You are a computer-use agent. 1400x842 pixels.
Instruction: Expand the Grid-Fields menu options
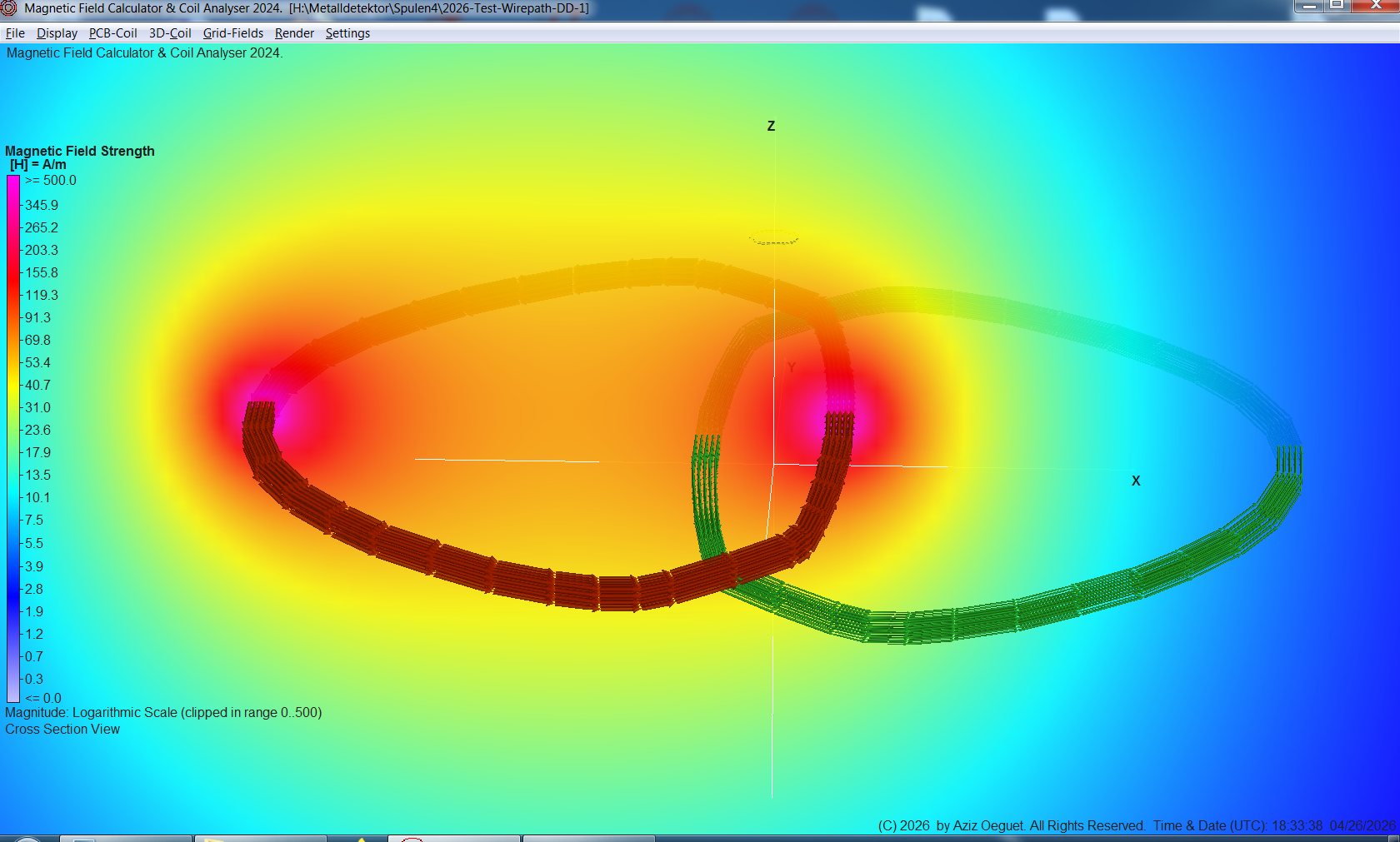coord(232,33)
